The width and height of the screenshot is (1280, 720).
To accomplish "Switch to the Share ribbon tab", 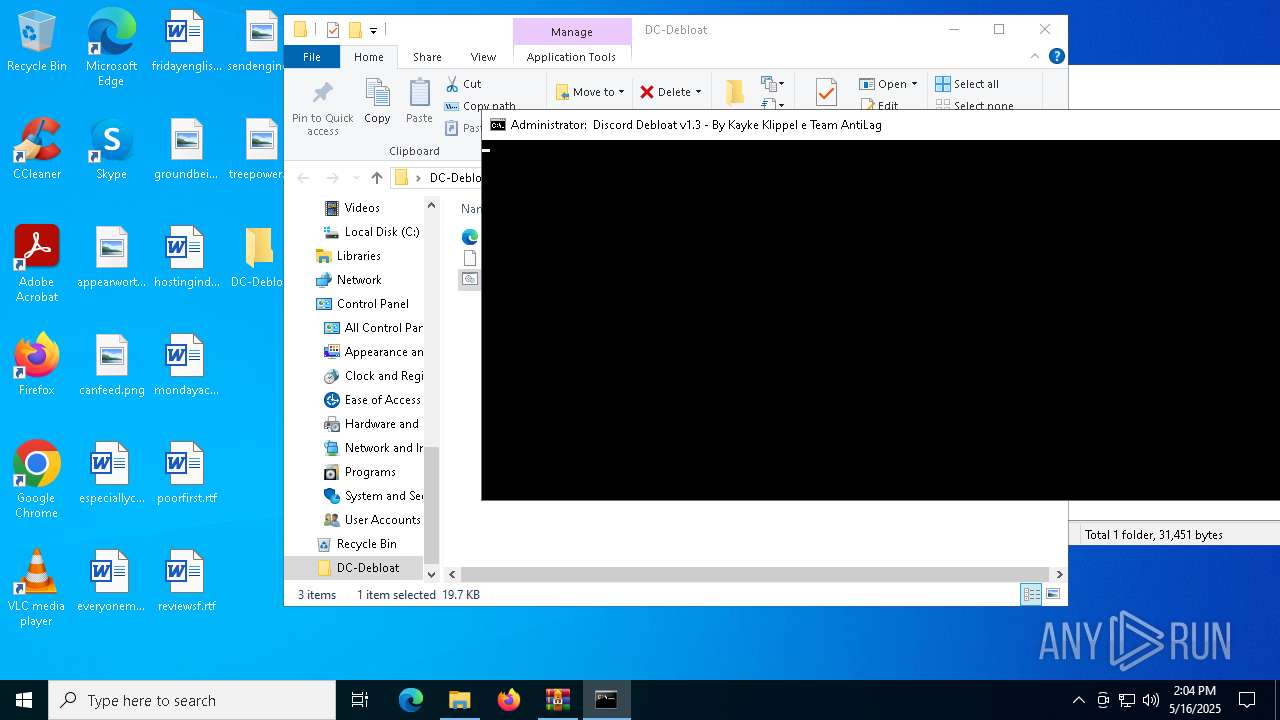I will coord(427,57).
